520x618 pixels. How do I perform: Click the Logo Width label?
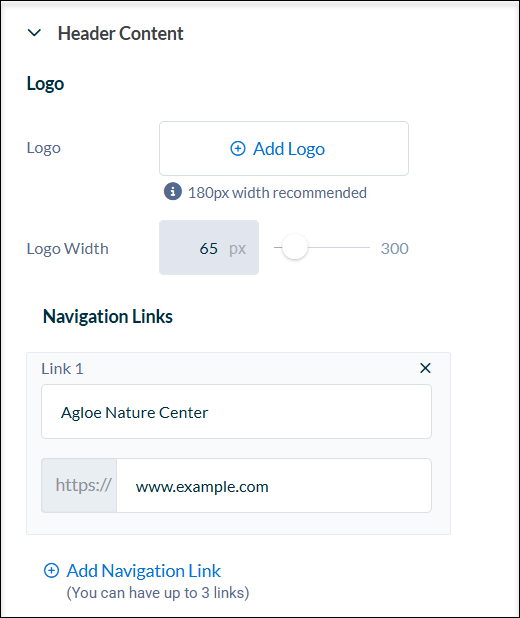[x=67, y=249]
